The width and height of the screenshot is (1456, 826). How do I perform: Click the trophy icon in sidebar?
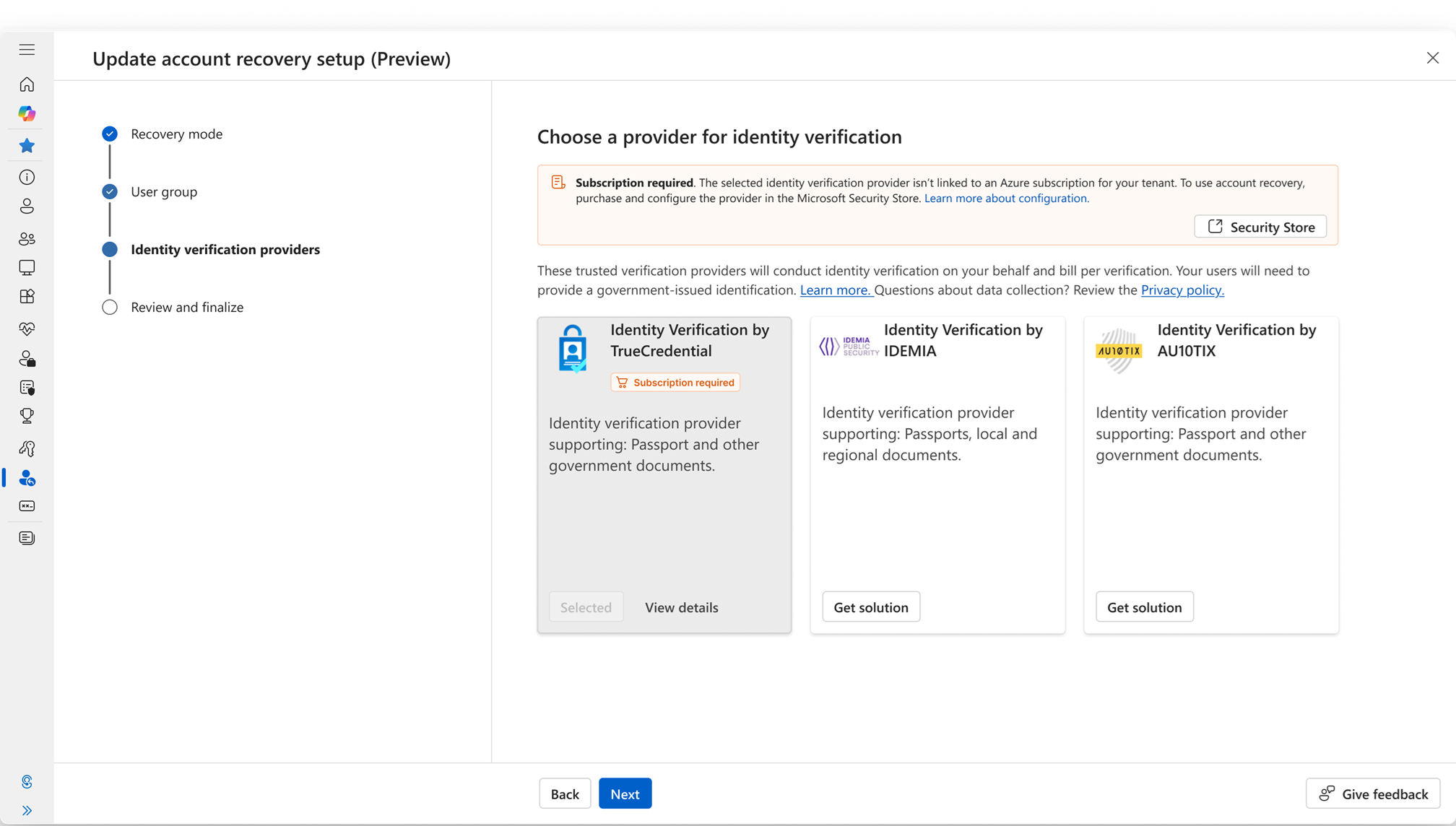click(x=27, y=417)
